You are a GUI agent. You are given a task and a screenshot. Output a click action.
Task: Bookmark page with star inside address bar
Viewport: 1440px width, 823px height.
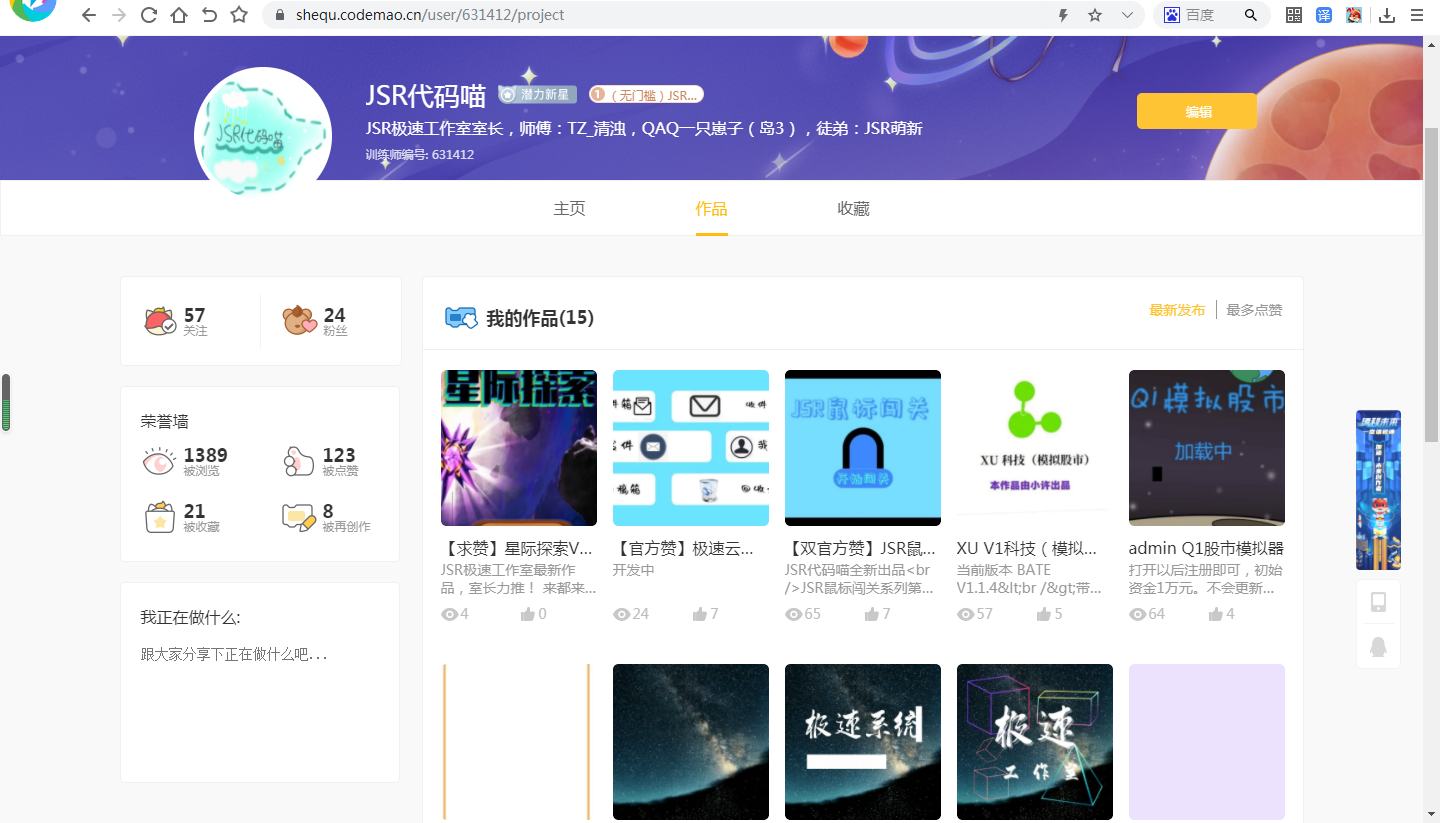click(x=1095, y=15)
